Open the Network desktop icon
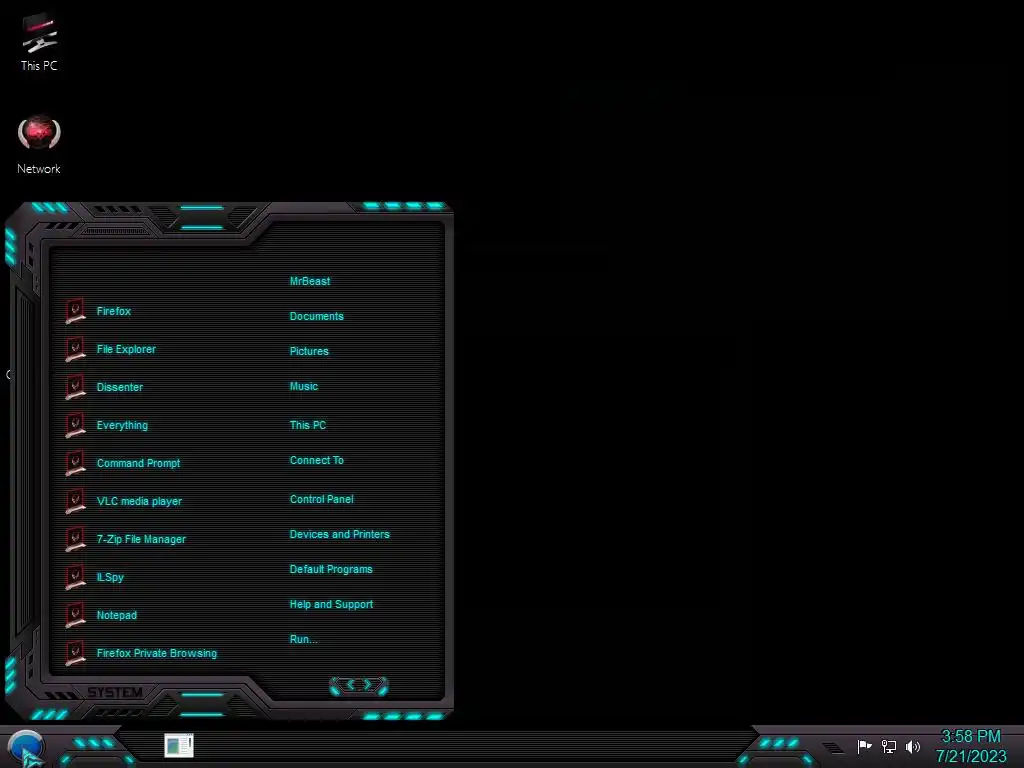The width and height of the screenshot is (1024, 768). 39,145
